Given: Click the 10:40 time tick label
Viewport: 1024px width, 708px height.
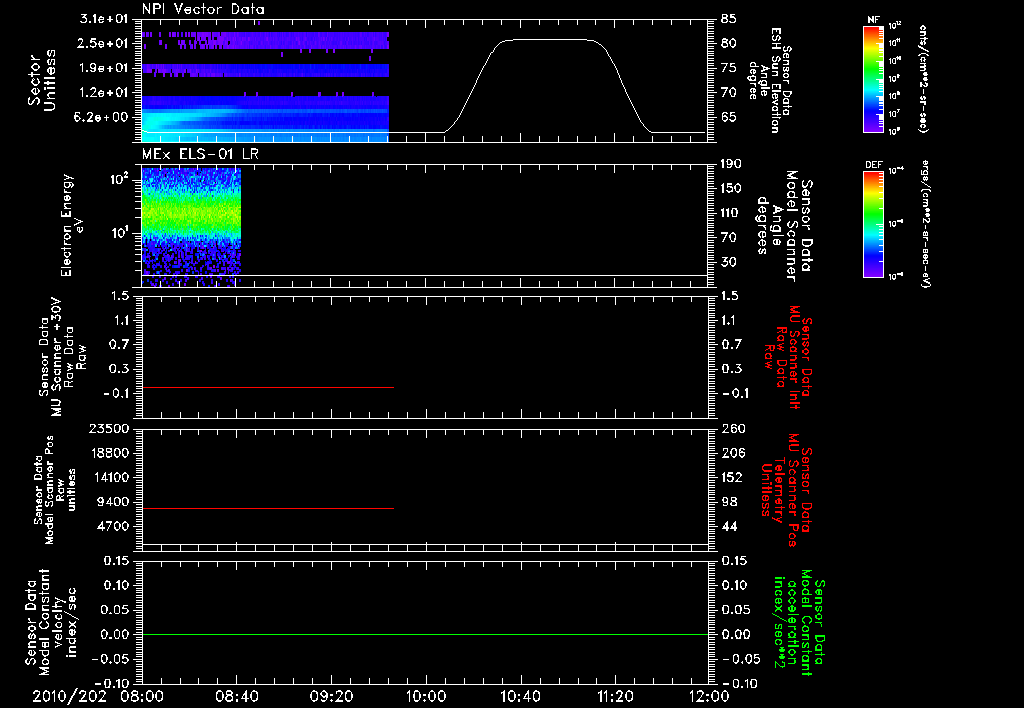Looking at the screenshot, I should point(520,696).
